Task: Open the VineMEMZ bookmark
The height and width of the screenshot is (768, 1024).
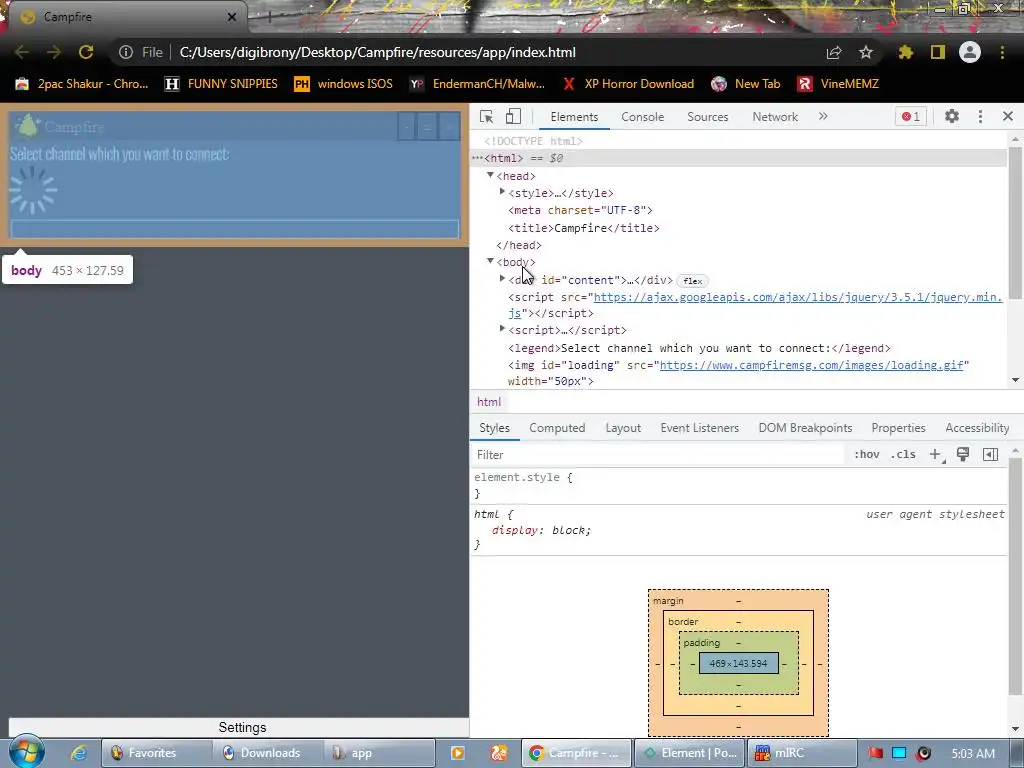Action: pyautogui.click(x=838, y=84)
